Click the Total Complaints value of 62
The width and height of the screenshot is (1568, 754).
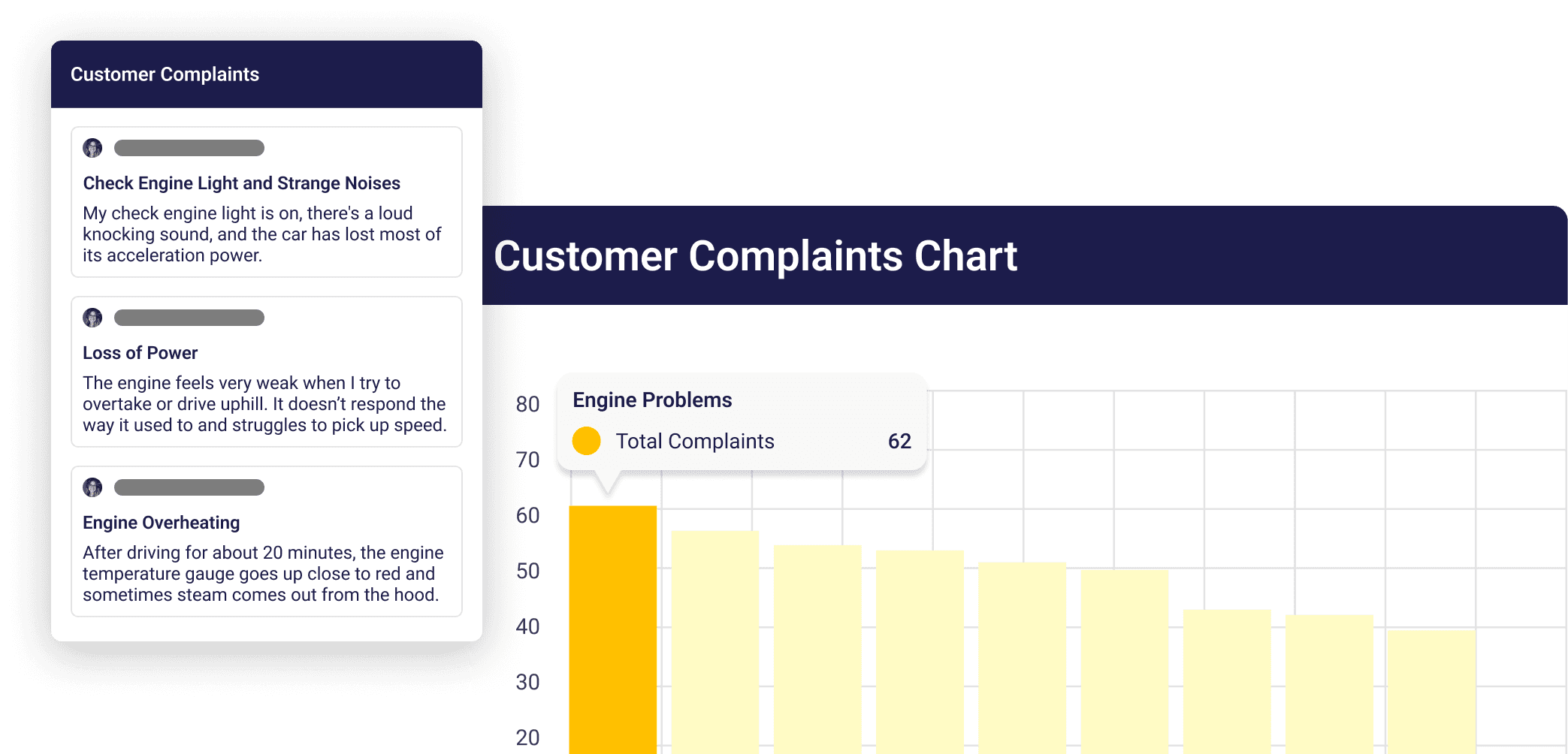[x=899, y=442]
